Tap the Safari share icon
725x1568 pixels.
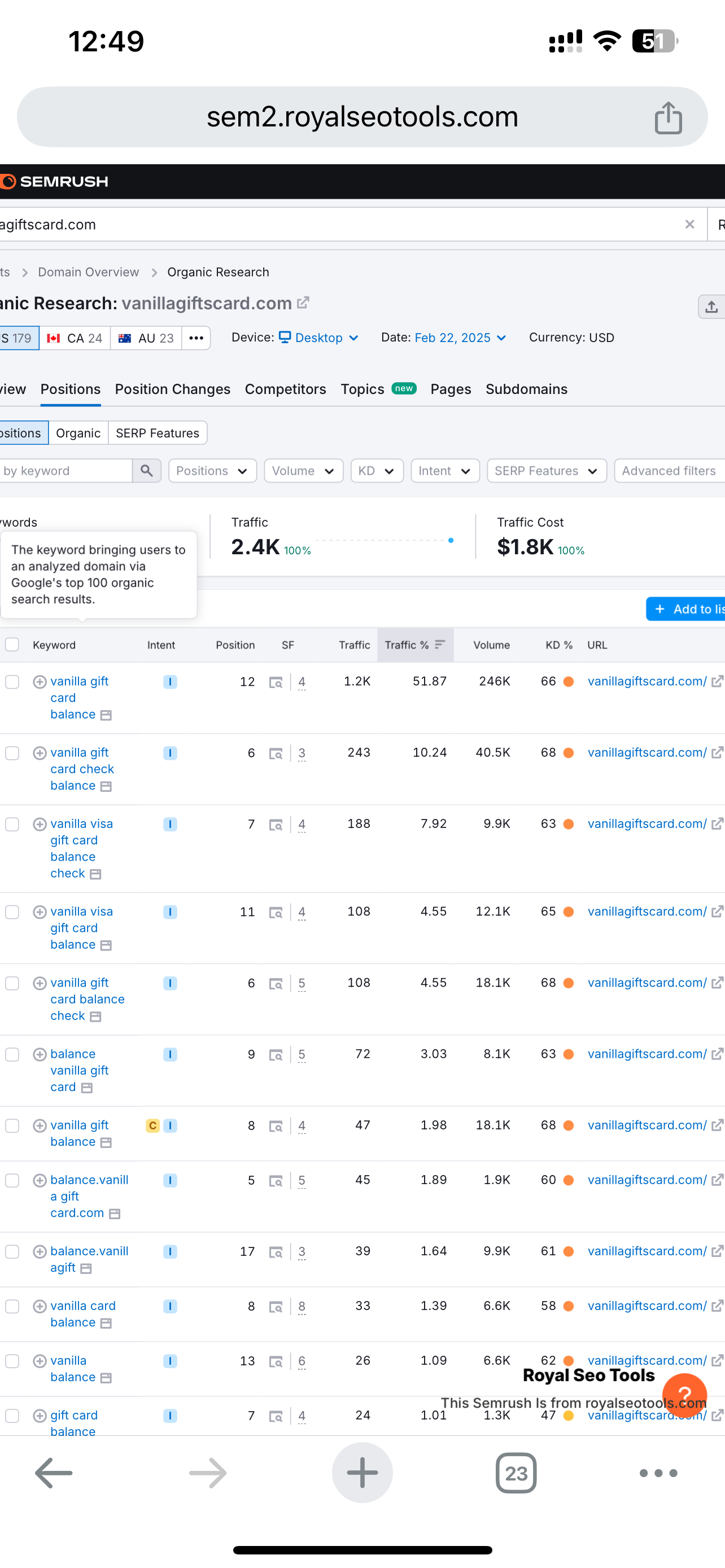(668, 117)
